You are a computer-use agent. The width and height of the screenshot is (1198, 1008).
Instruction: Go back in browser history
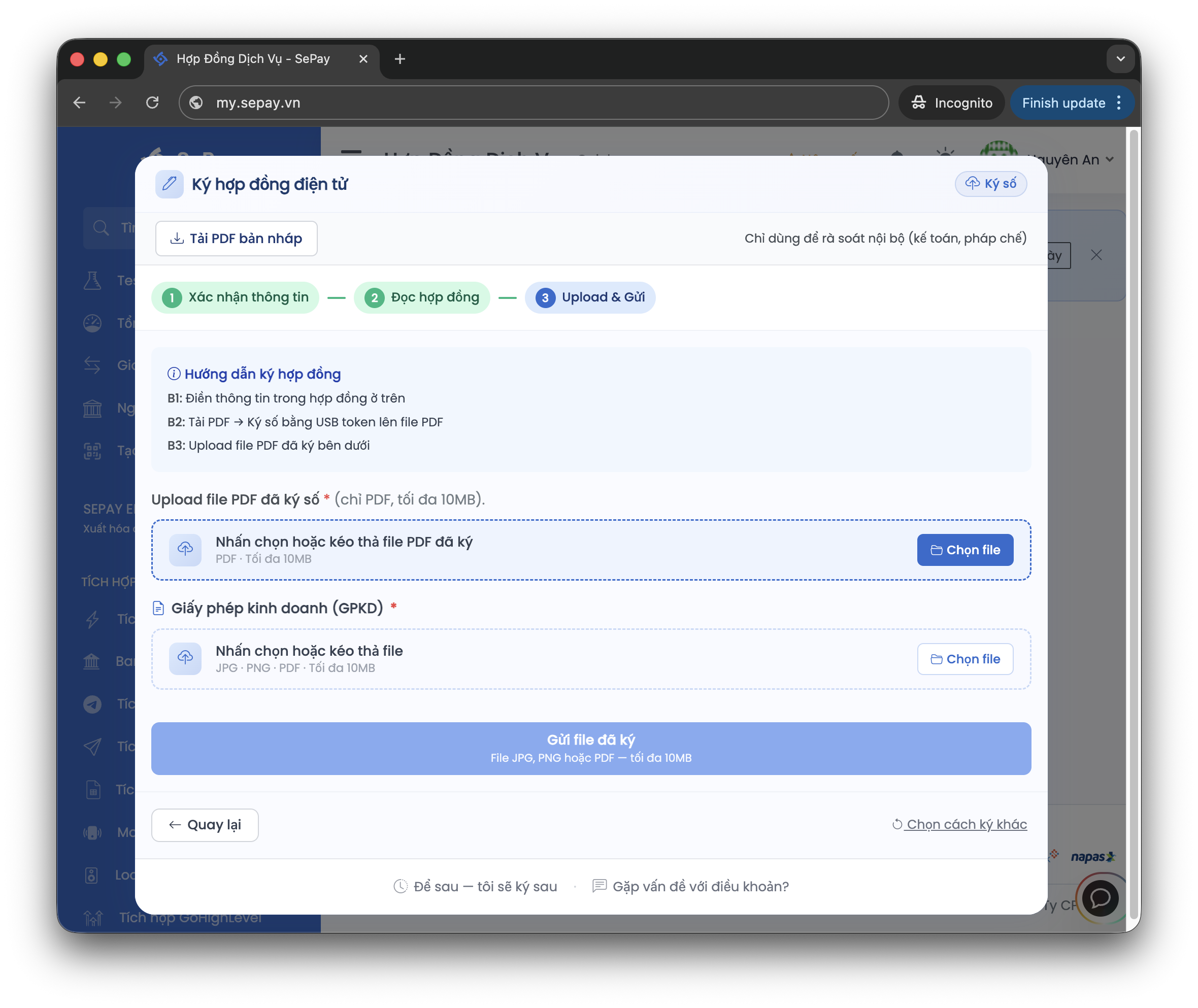coord(80,103)
